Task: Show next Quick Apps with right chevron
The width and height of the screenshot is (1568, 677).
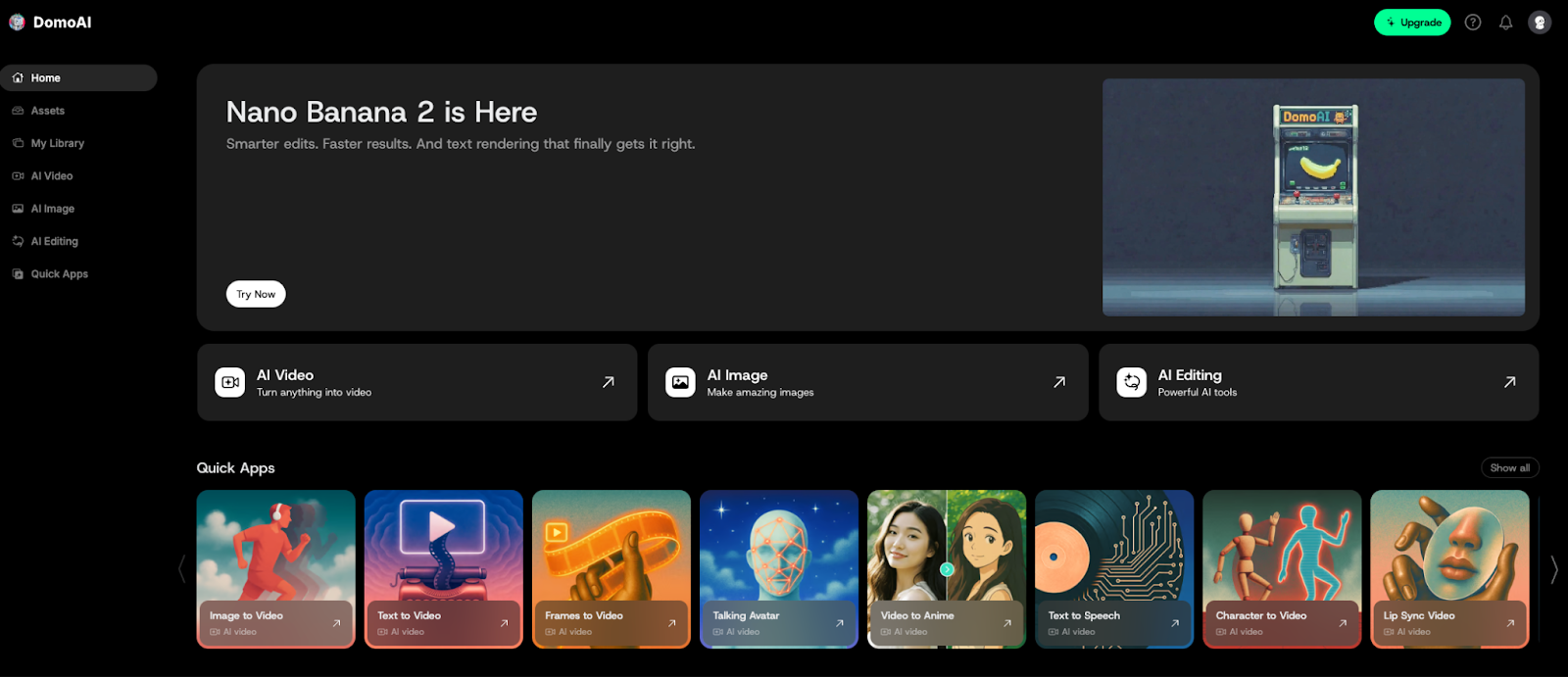Action: point(1554,569)
